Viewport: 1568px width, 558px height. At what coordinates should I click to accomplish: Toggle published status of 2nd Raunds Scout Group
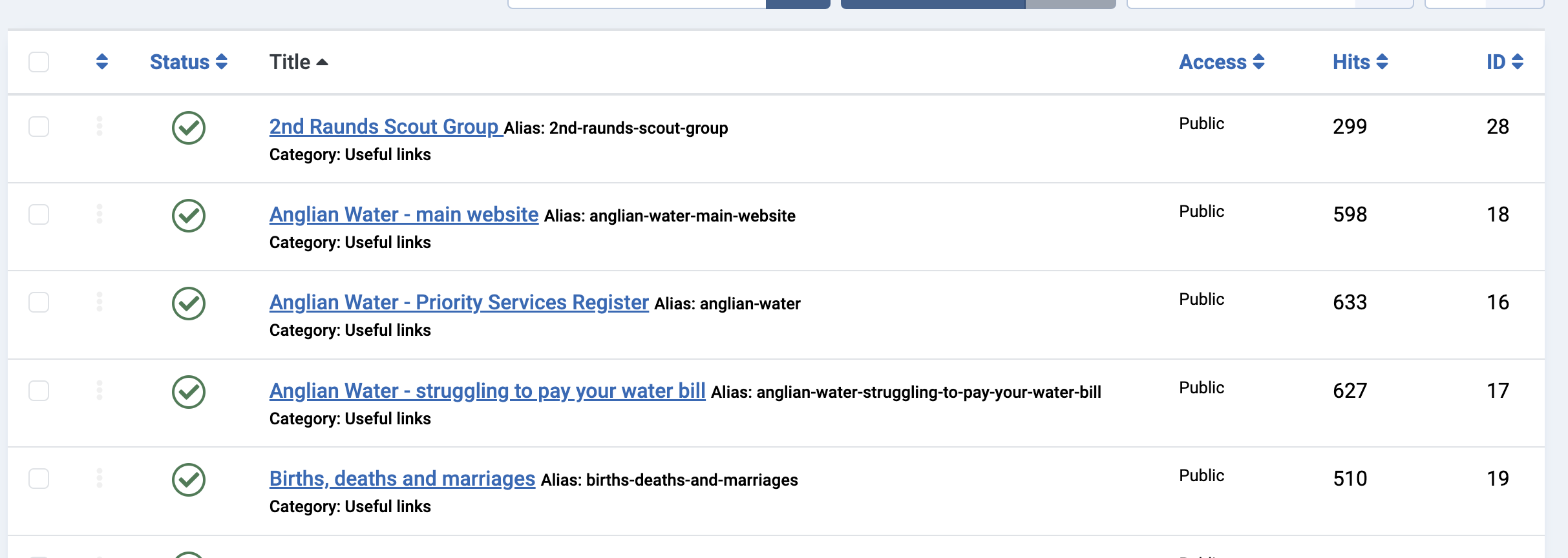coord(189,128)
